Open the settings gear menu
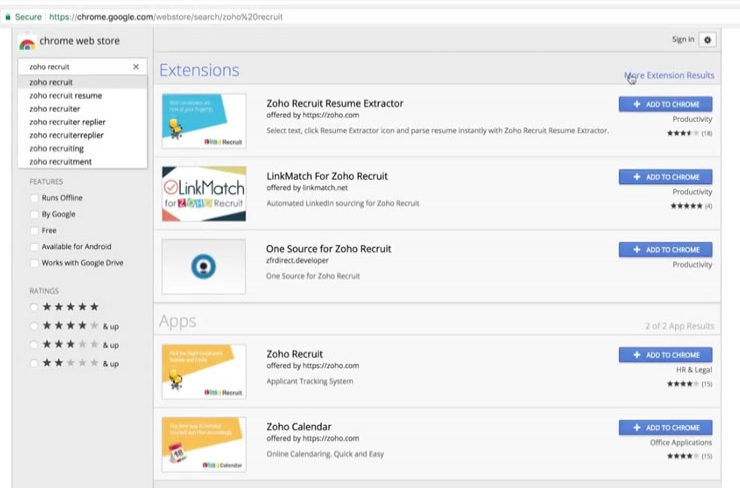This screenshot has width=740, height=488. [x=707, y=40]
